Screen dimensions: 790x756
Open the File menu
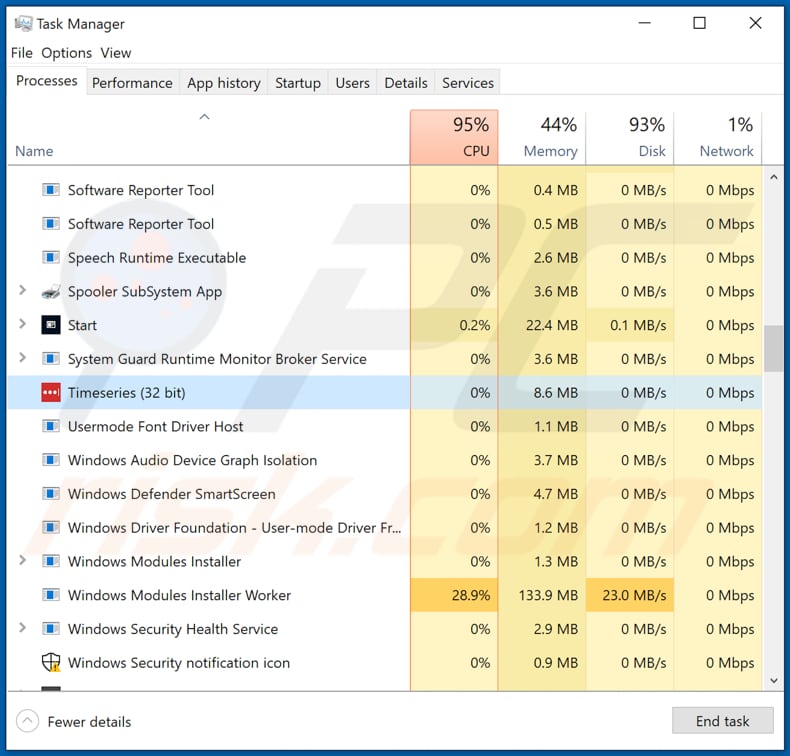[x=22, y=53]
